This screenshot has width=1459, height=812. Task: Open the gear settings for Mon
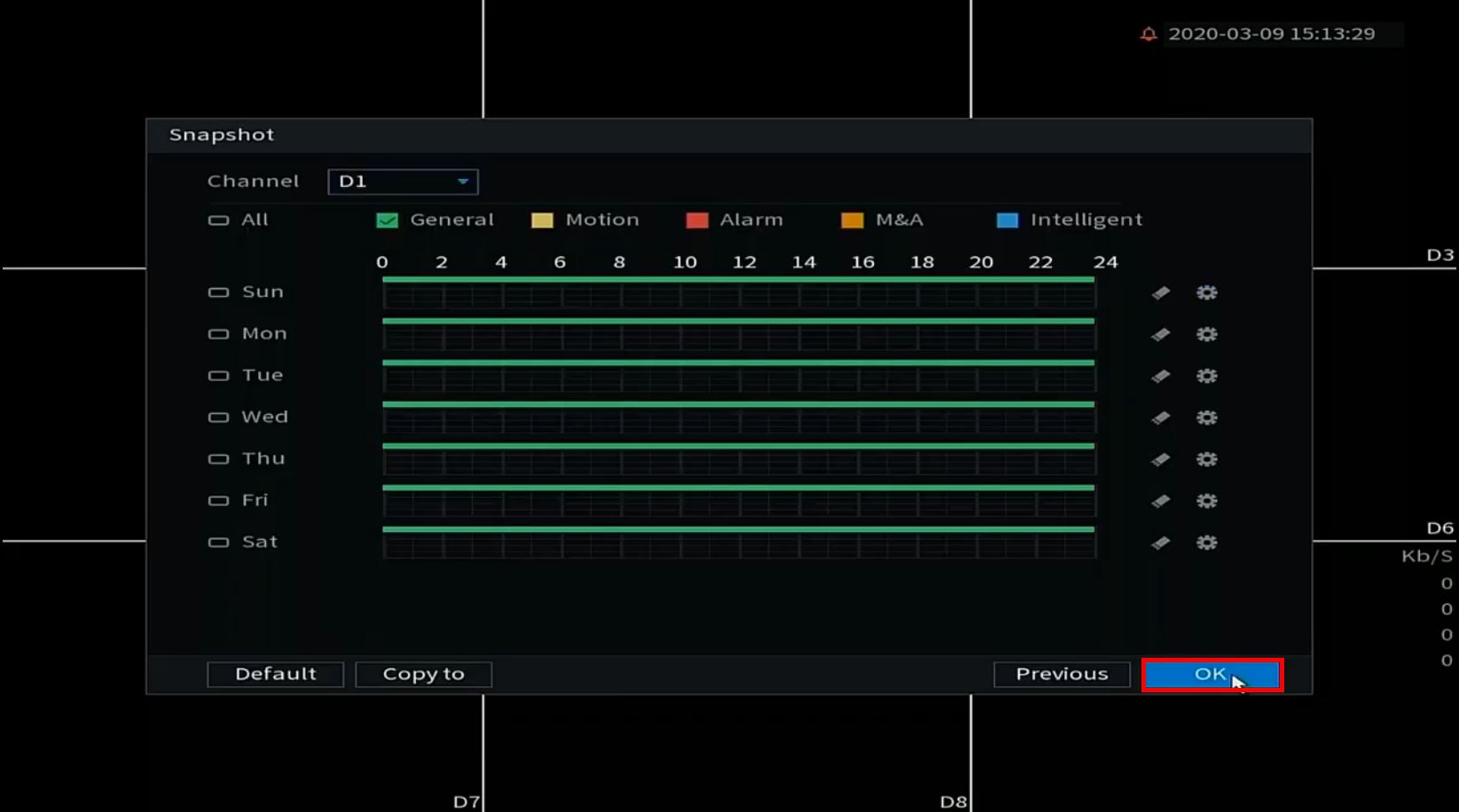1206,334
